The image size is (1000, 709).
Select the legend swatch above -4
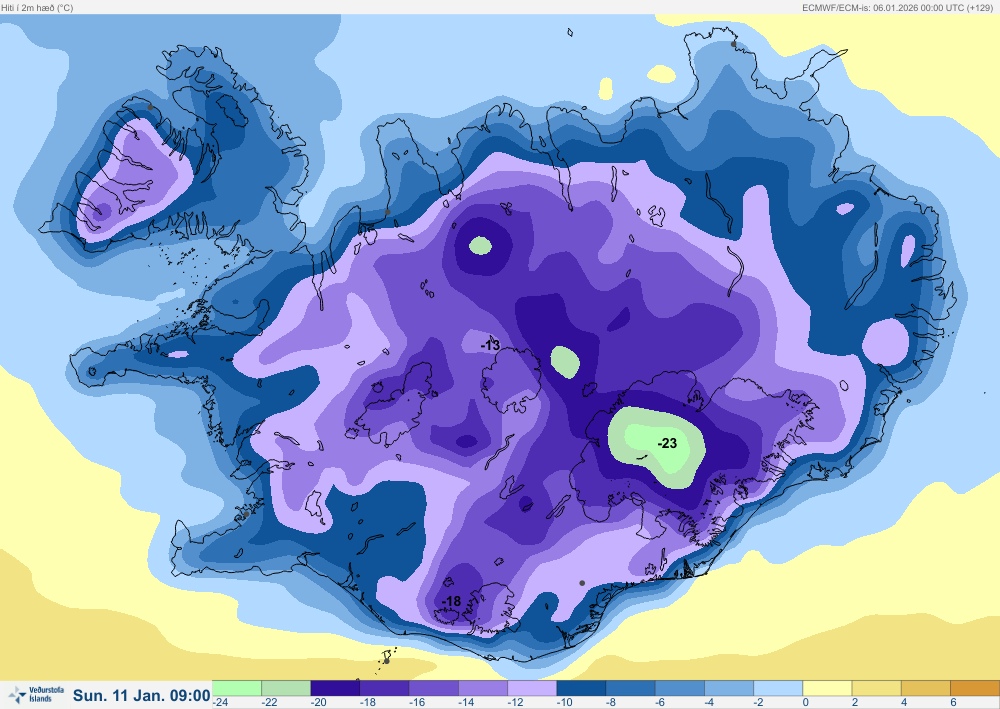(x=729, y=688)
